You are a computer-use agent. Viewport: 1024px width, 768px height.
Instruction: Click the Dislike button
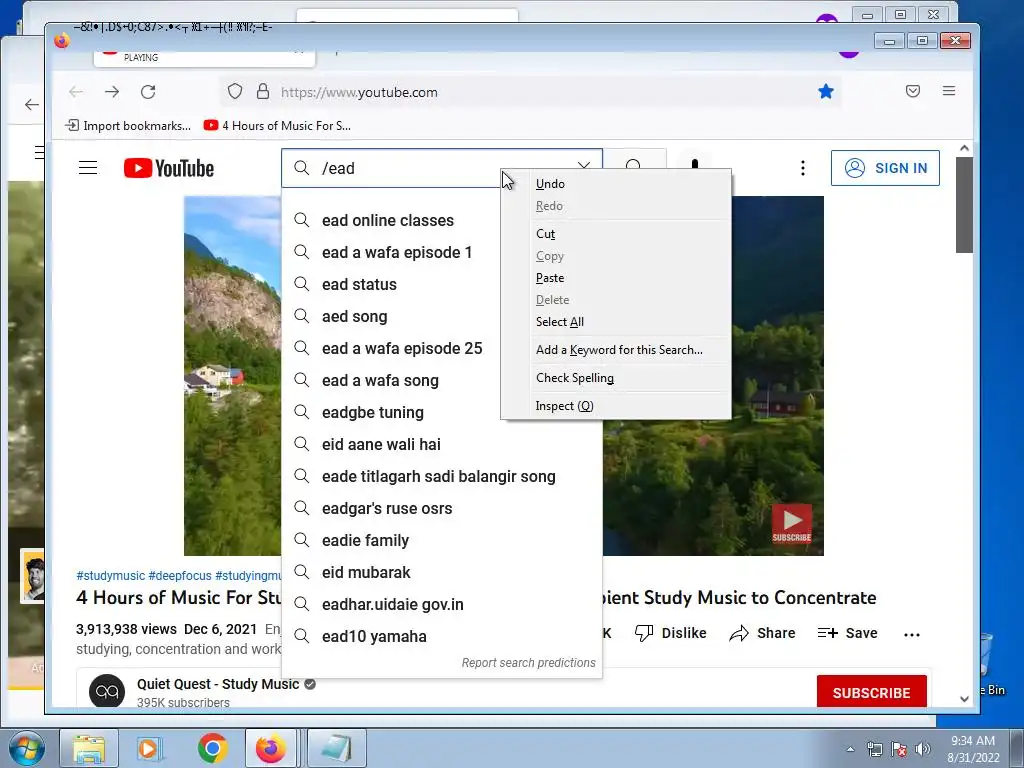tap(671, 633)
